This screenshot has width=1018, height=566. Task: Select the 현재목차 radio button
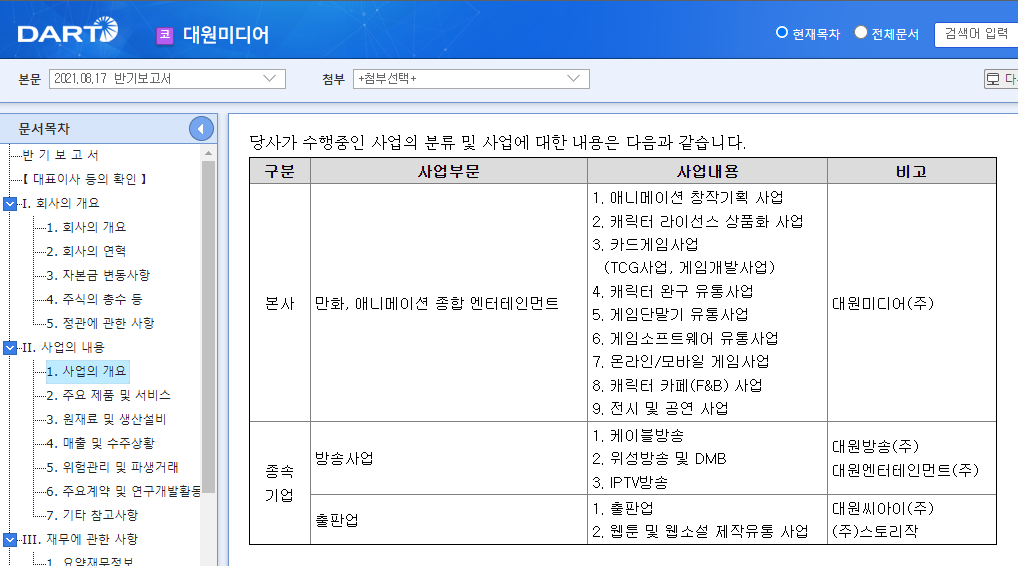[782, 32]
